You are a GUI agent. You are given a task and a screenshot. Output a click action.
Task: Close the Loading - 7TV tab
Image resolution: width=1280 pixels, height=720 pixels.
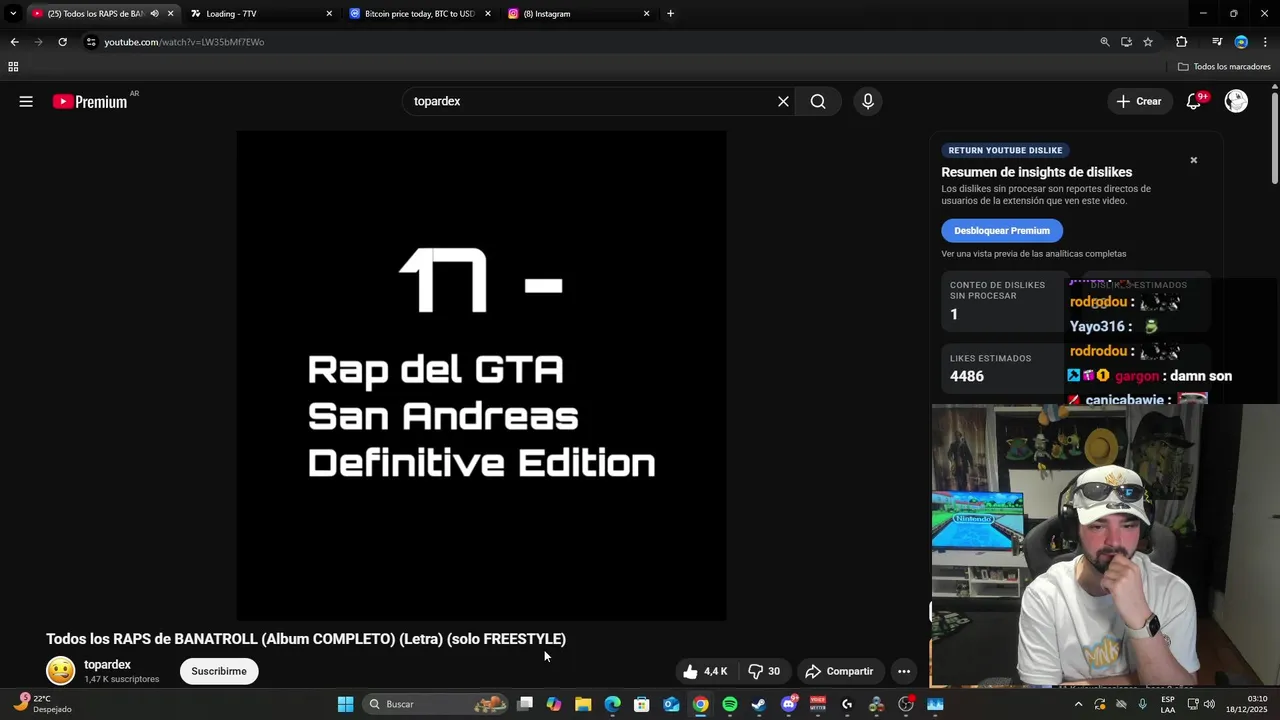coord(329,14)
